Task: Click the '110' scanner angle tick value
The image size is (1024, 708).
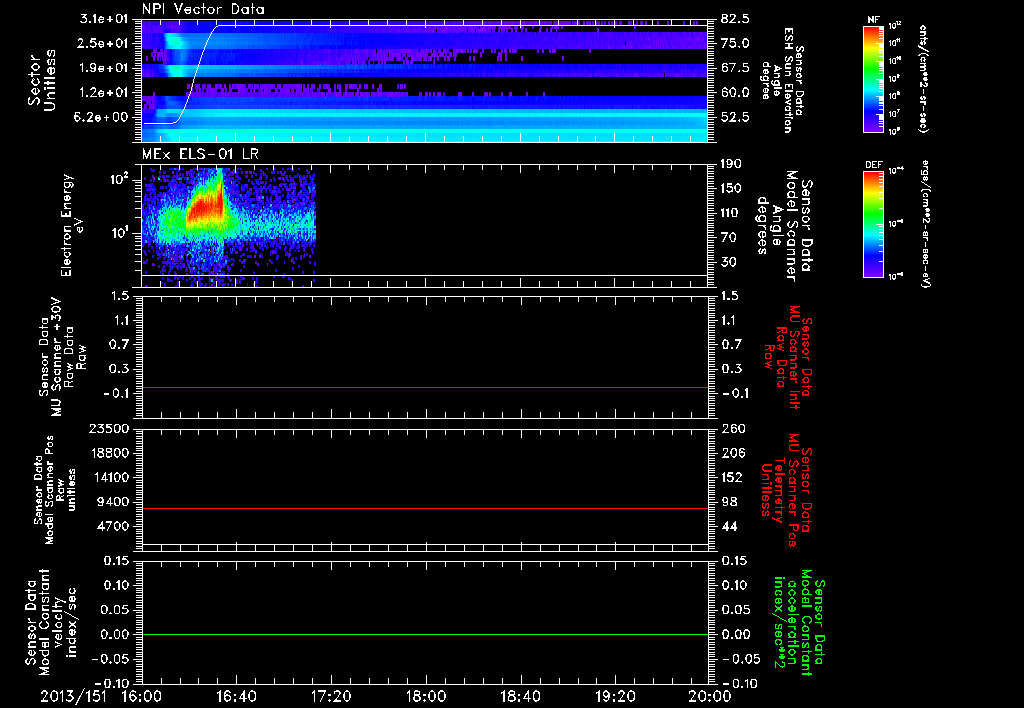Action: tap(731, 213)
